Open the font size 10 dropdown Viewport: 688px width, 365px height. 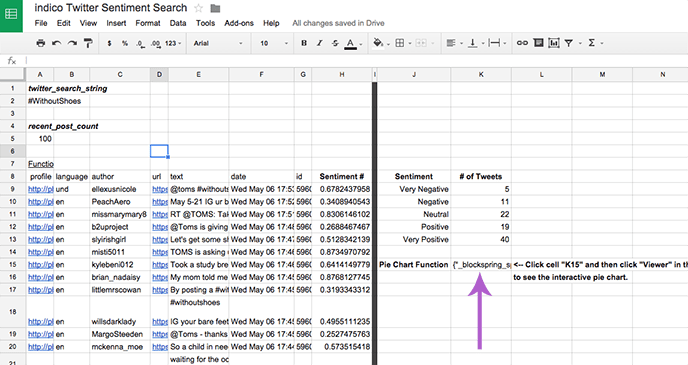coord(274,43)
